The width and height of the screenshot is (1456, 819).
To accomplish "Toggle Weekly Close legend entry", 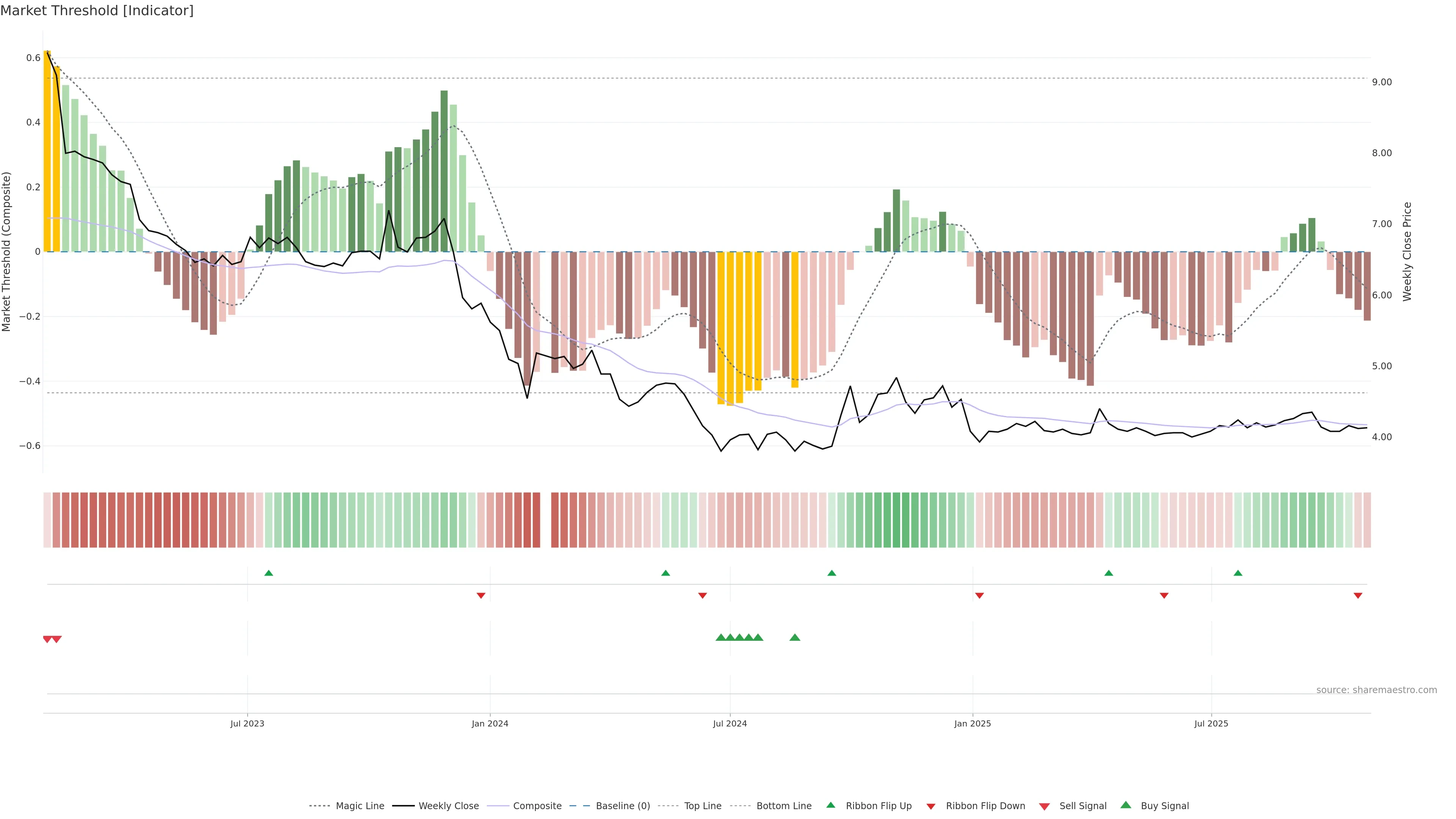I will click(448, 805).
